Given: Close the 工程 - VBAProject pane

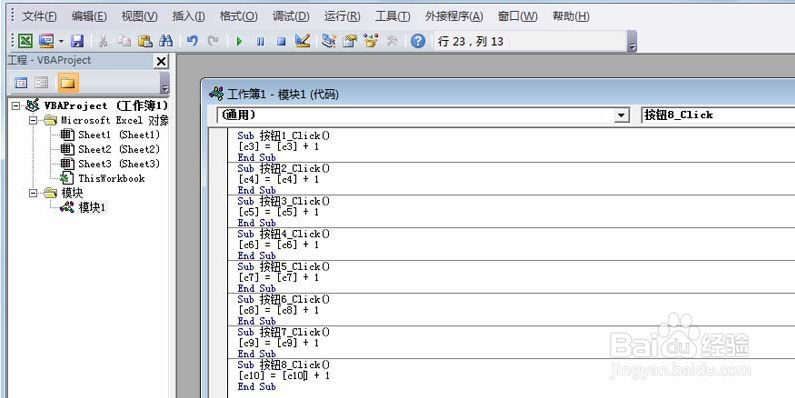Looking at the screenshot, I should pyautogui.click(x=161, y=61).
